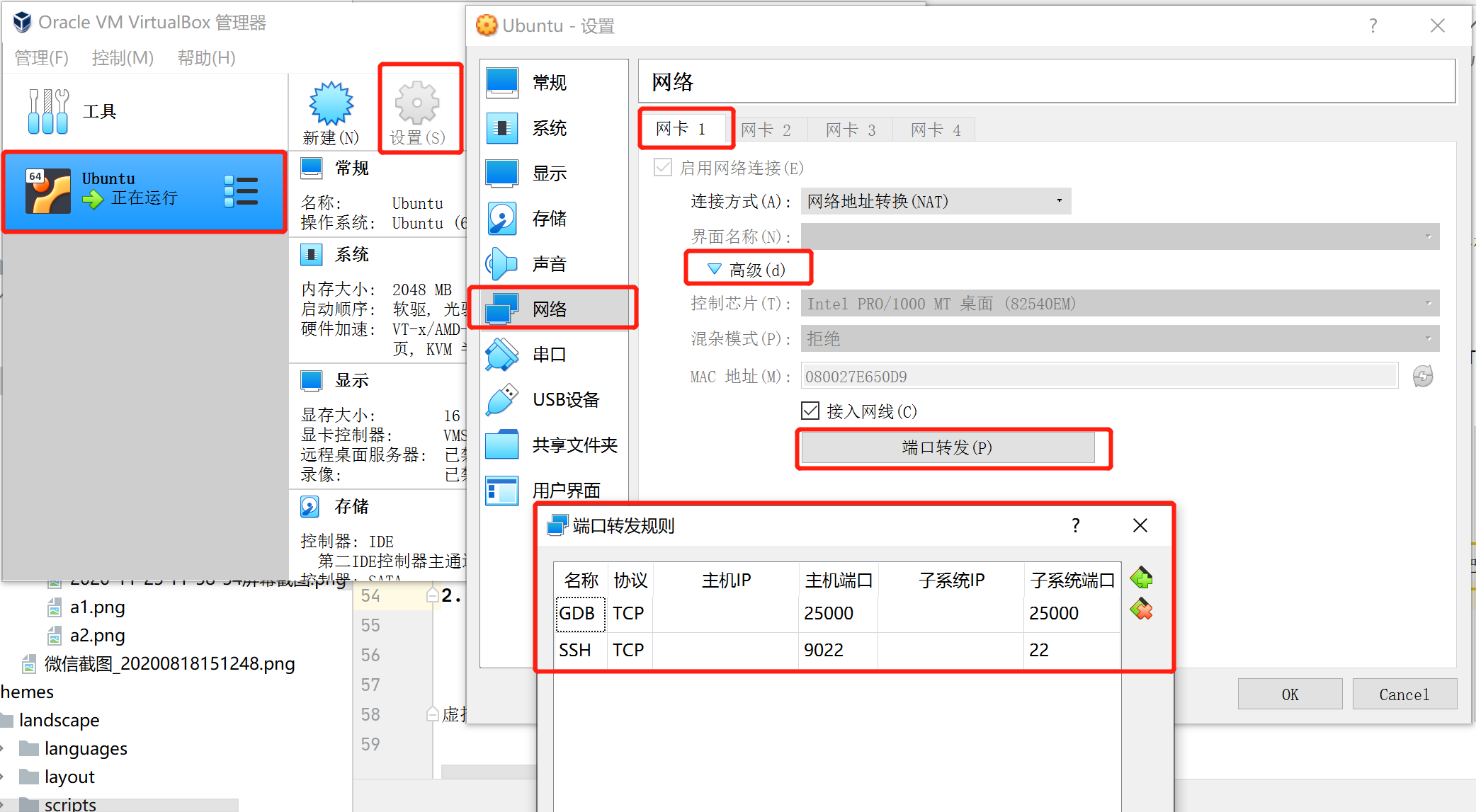The width and height of the screenshot is (1476, 812).
Task: Click the New (新建) VM starburst icon
Action: coord(331,104)
